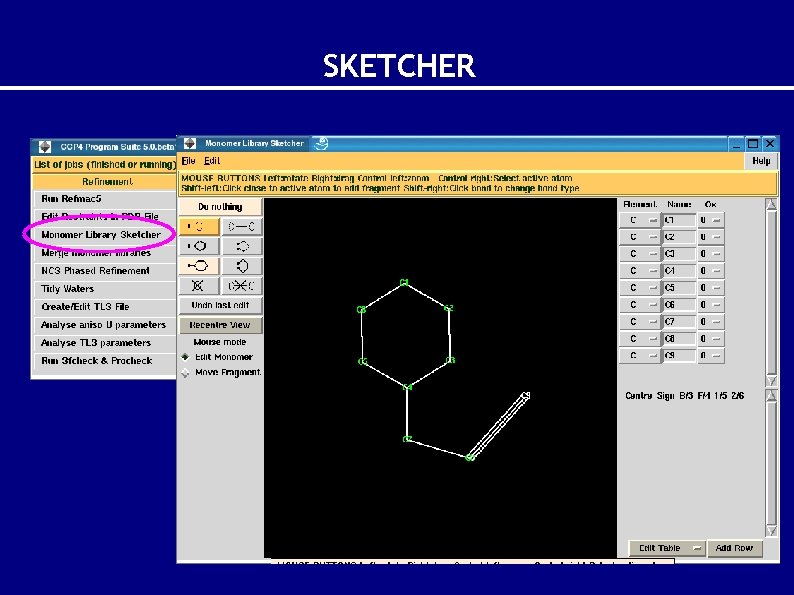Click the Recentre View button
Viewport: 794px width, 595px height.
(x=220, y=325)
